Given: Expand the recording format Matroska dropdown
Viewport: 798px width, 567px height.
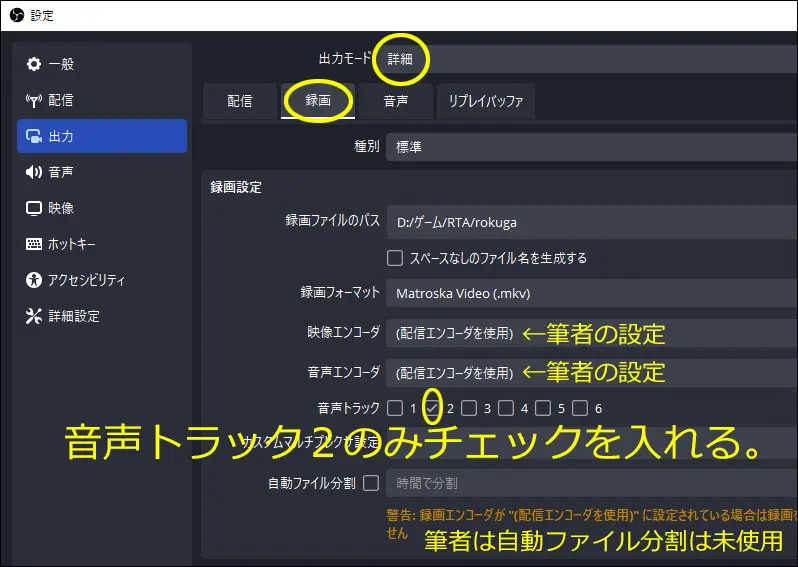Looking at the screenshot, I should (590, 293).
